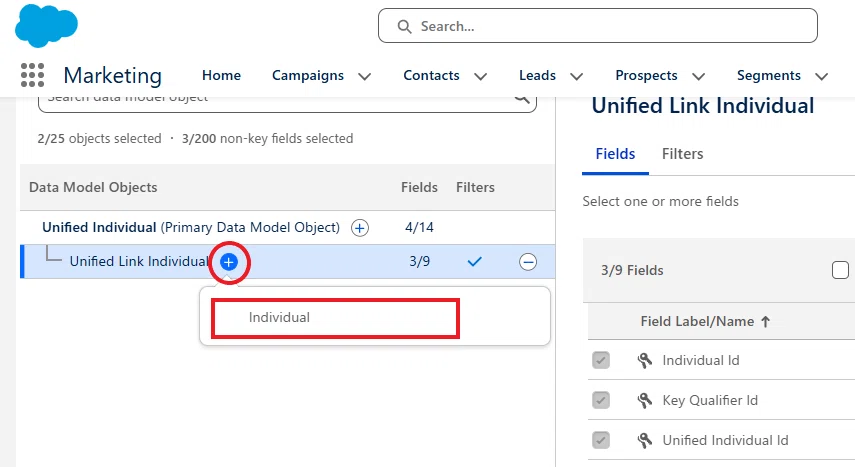Open the Contacts dropdown chevron

(480, 76)
